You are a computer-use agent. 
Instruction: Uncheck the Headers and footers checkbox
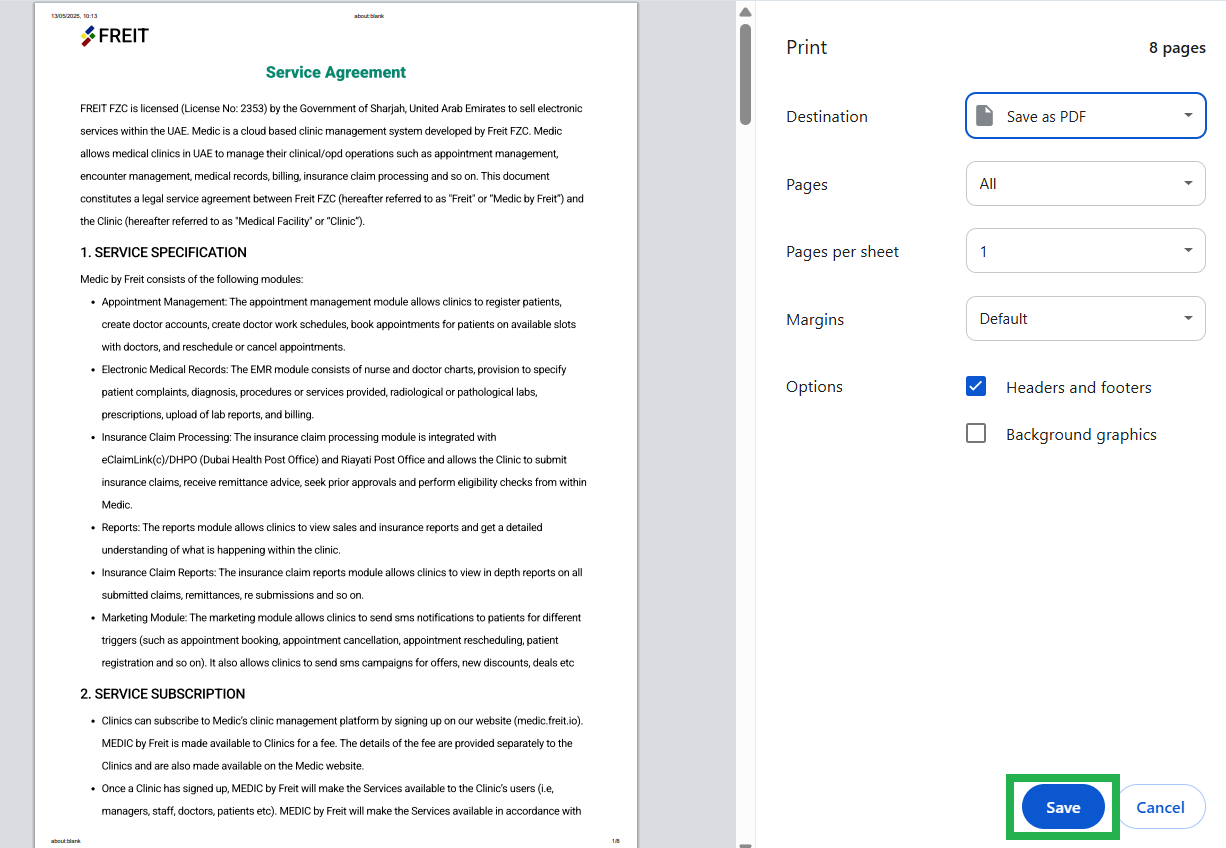click(976, 387)
